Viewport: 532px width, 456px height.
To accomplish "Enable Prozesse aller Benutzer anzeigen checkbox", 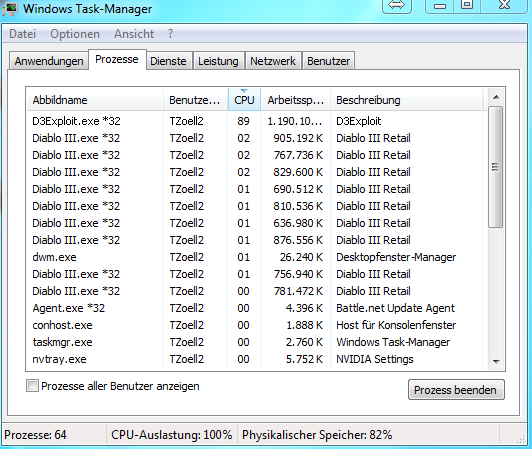I will (32, 386).
